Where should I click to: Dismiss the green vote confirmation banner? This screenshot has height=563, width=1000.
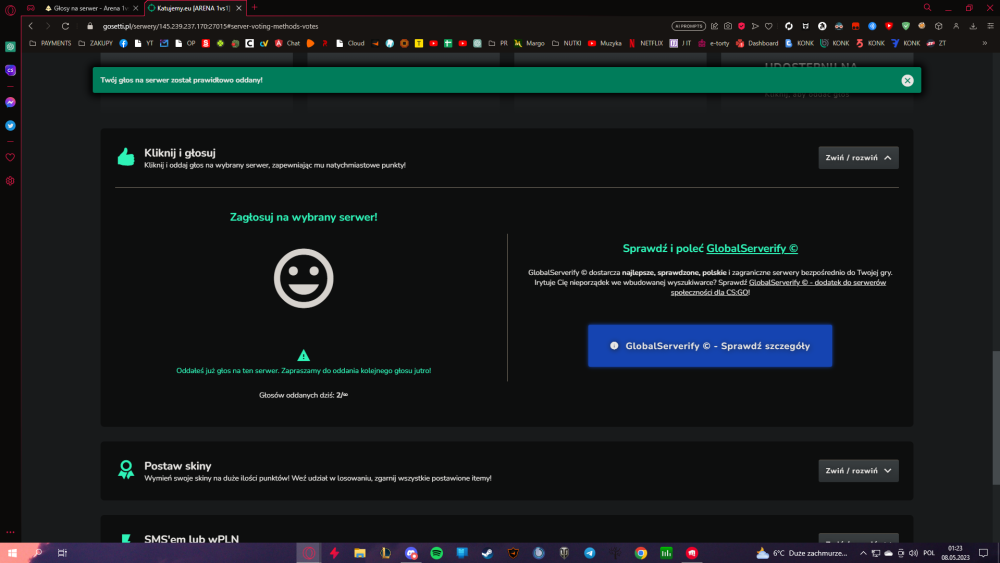point(907,80)
